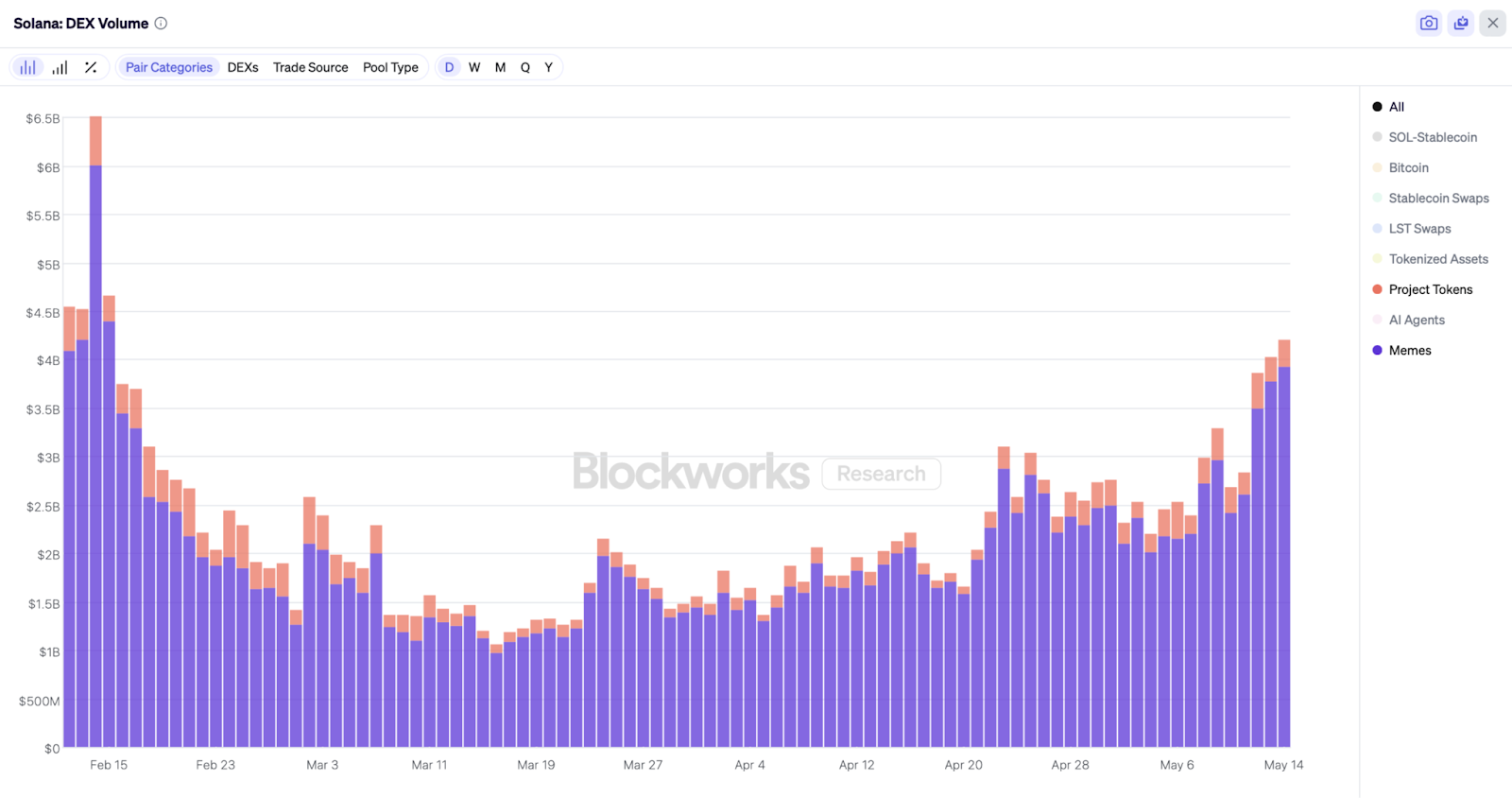Click the last bar near May 14
The width and height of the screenshot is (1512, 798).
coord(1284,544)
